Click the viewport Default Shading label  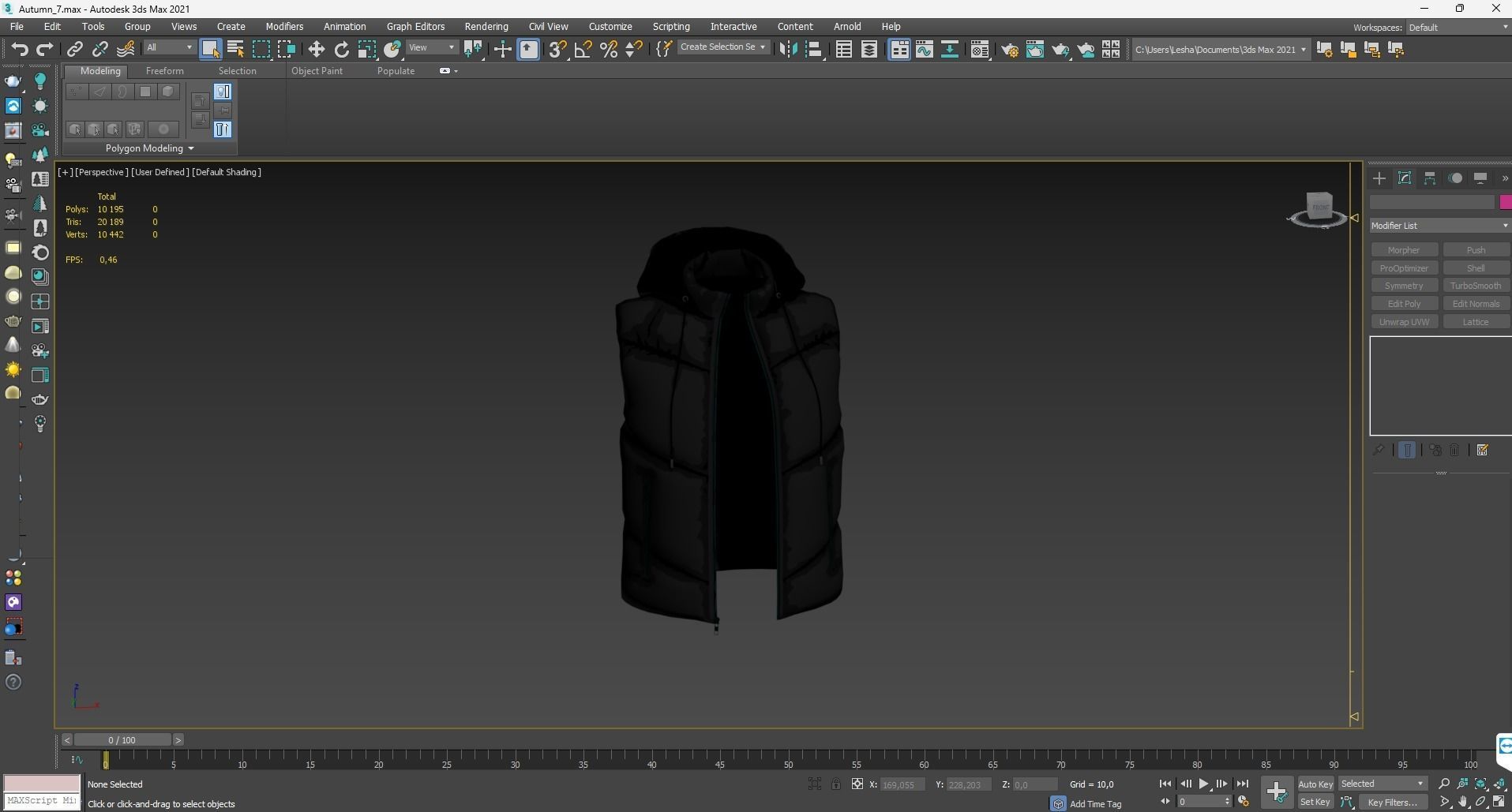point(226,172)
